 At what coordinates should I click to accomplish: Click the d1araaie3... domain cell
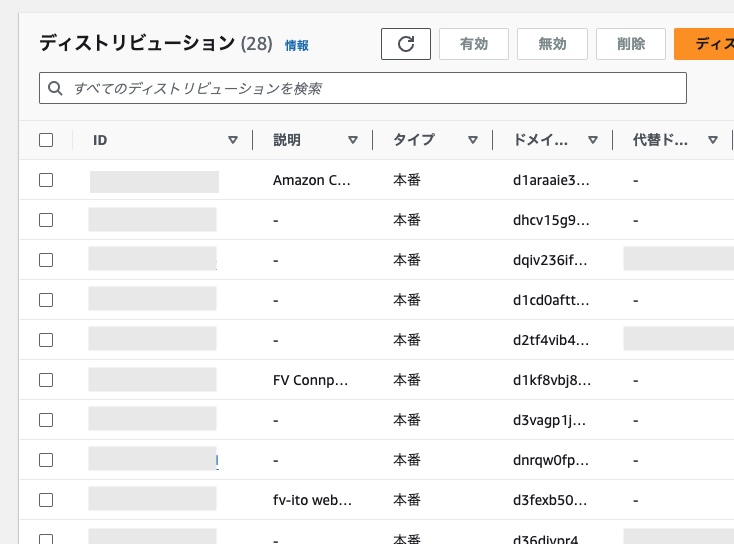click(551, 180)
